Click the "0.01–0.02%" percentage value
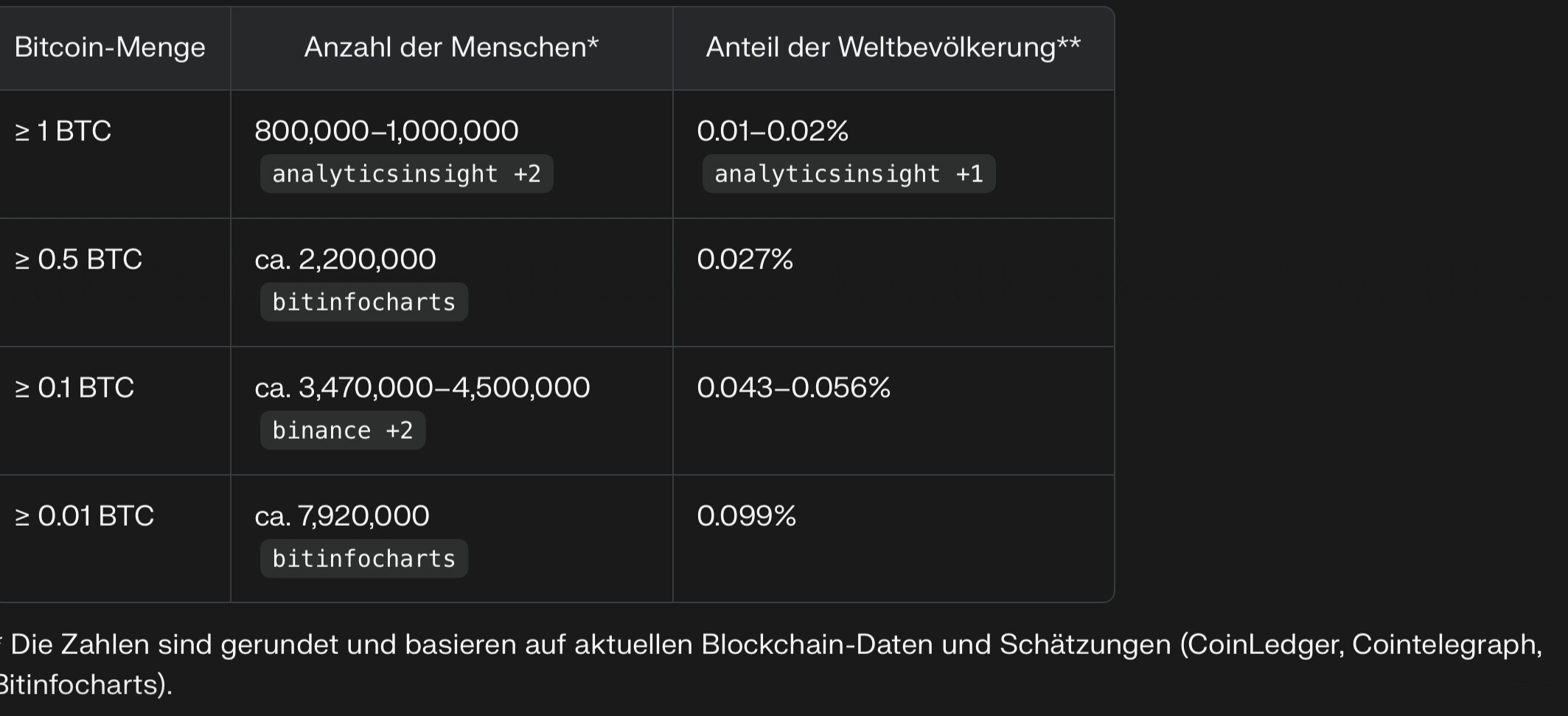 (773, 131)
